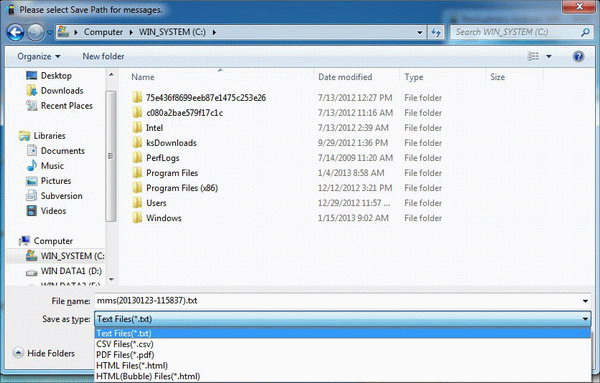
Task: Click Hide Folders button
Action: click(44, 353)
